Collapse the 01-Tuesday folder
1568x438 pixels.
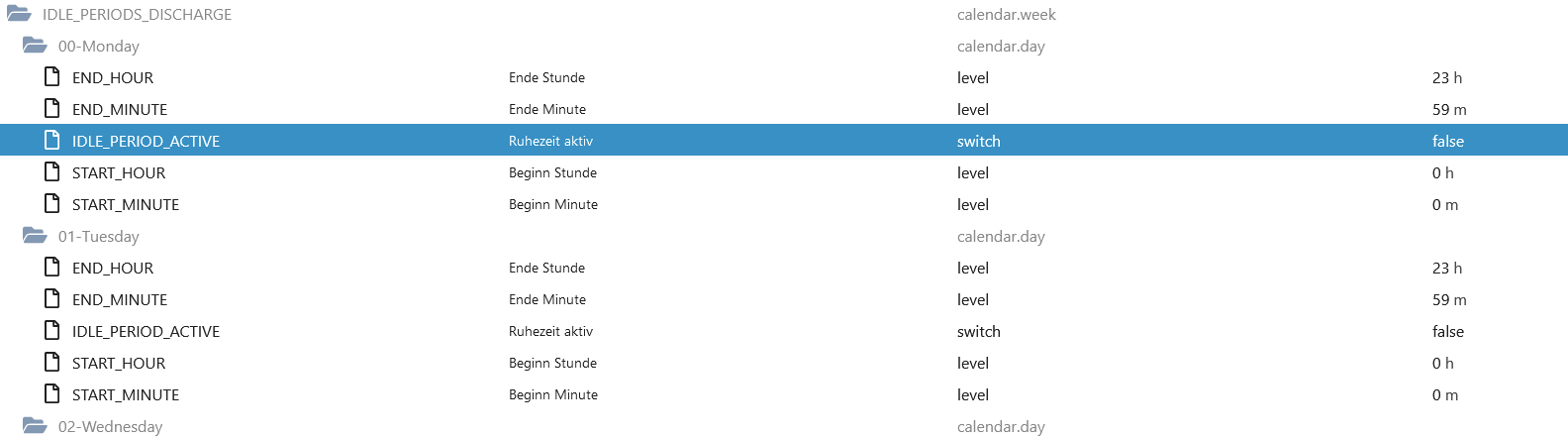pos(35,236)
